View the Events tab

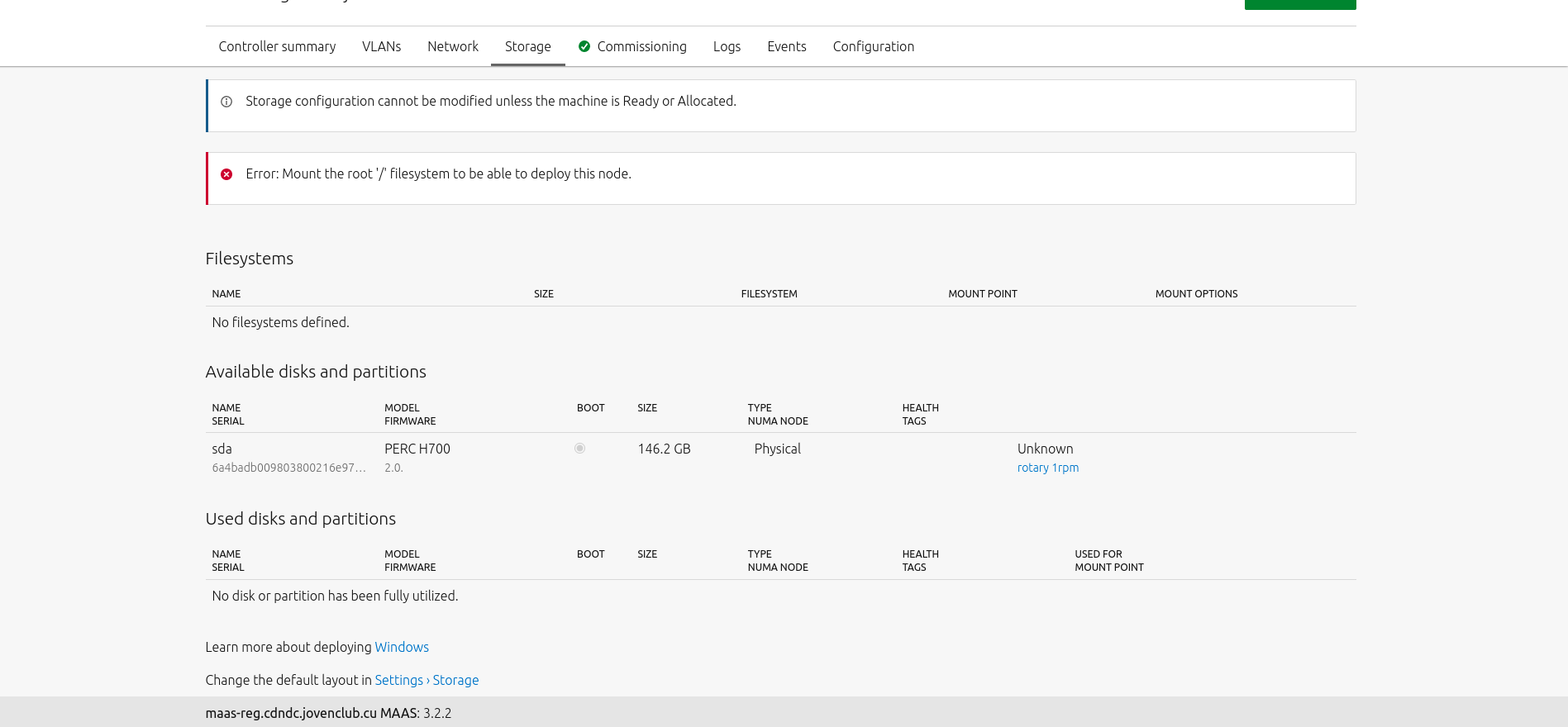pyautogui.click(x=786, y=46)
